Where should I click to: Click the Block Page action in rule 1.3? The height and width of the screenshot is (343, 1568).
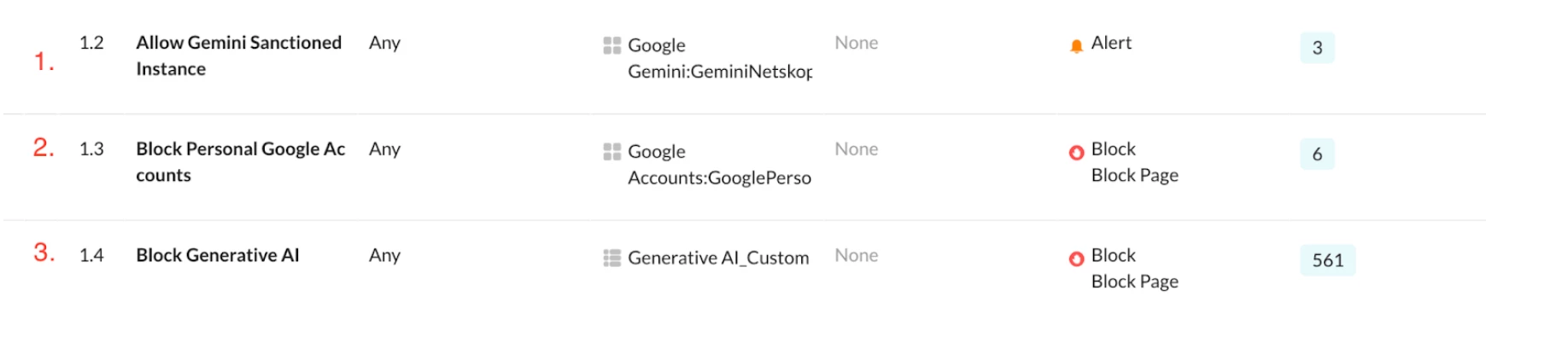pyautogui.click(x=1134, y=176)
